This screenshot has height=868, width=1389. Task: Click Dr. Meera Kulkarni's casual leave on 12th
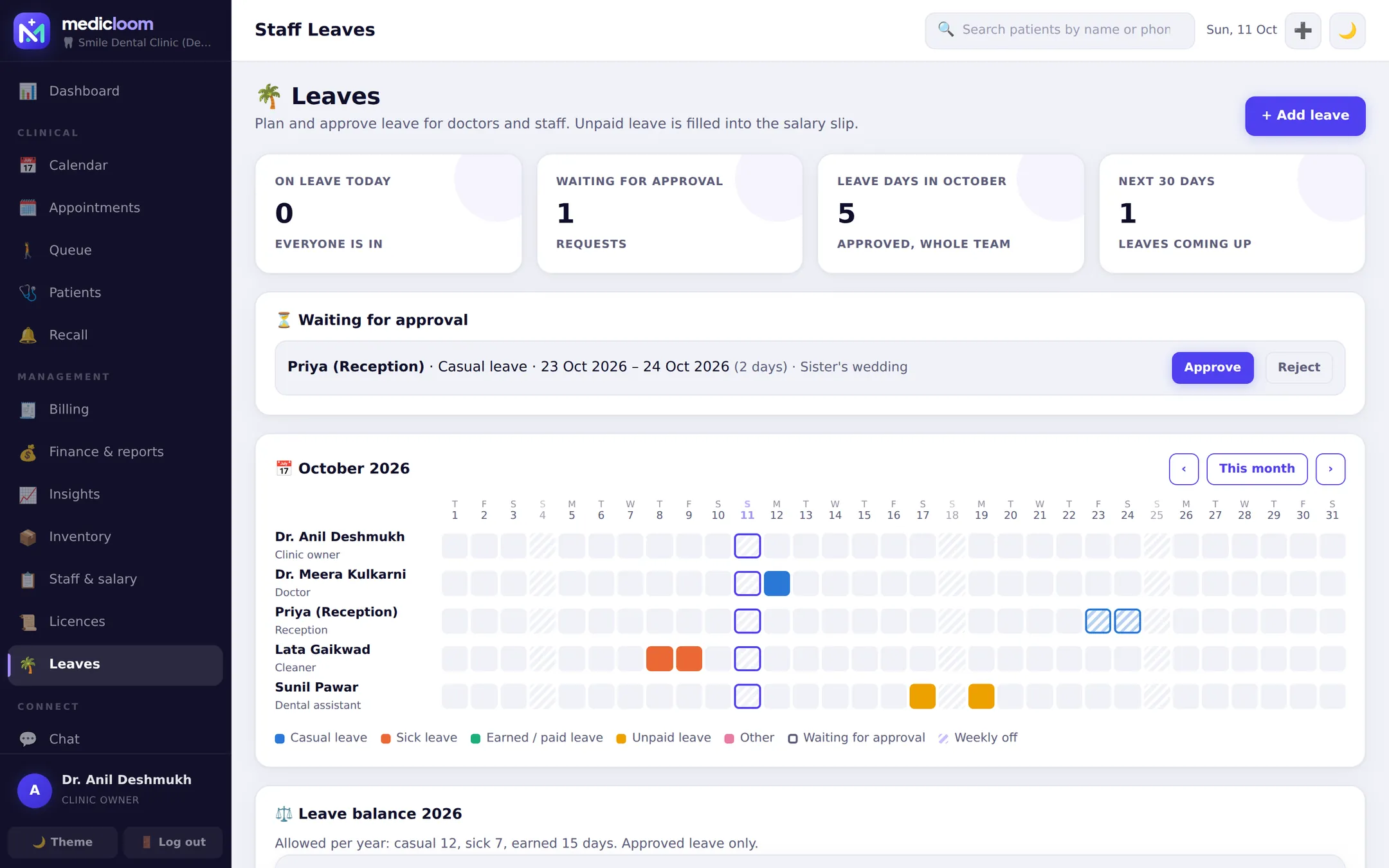[x=776, y=583]
